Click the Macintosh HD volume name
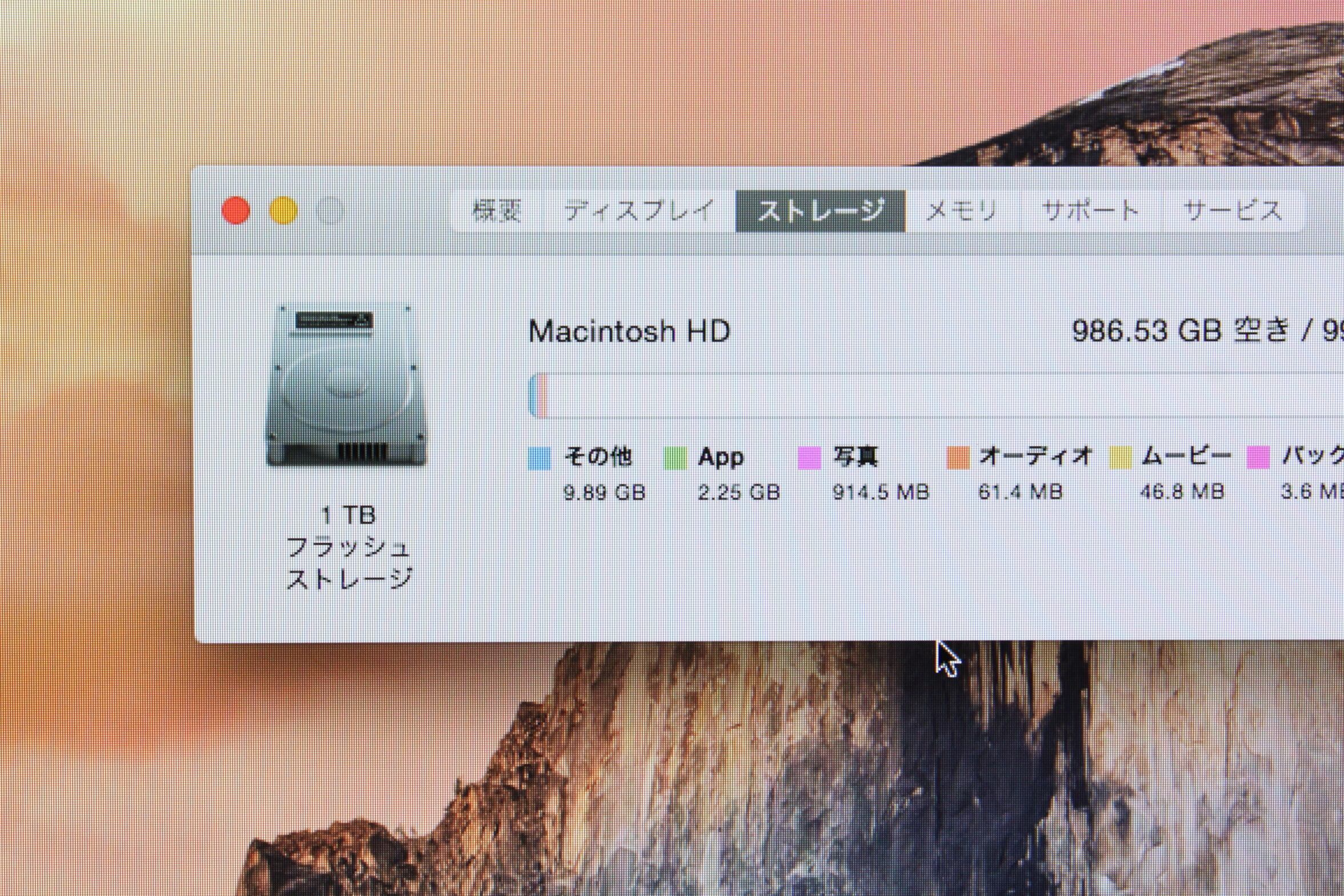This screenshot has height=896, width=1344. [629, 331]
